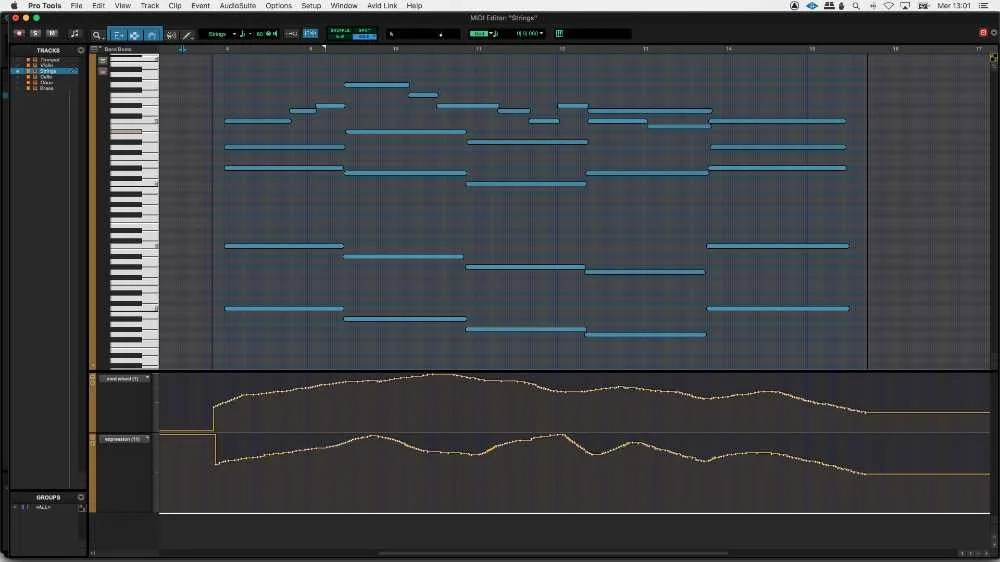Screen dimensions: 1000x562
Task: Select the Selector tool
Action: [x=135, y=35]
